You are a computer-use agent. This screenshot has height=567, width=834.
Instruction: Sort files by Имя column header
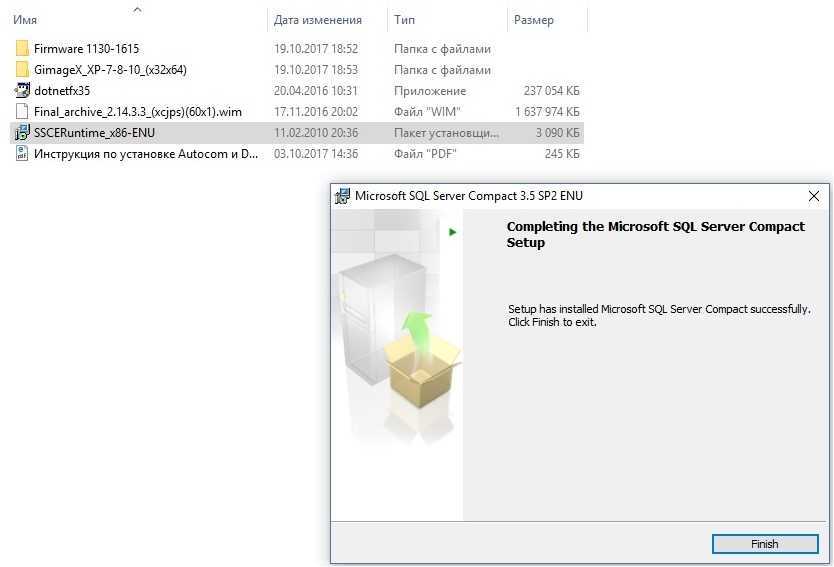[x=25, y=20]
